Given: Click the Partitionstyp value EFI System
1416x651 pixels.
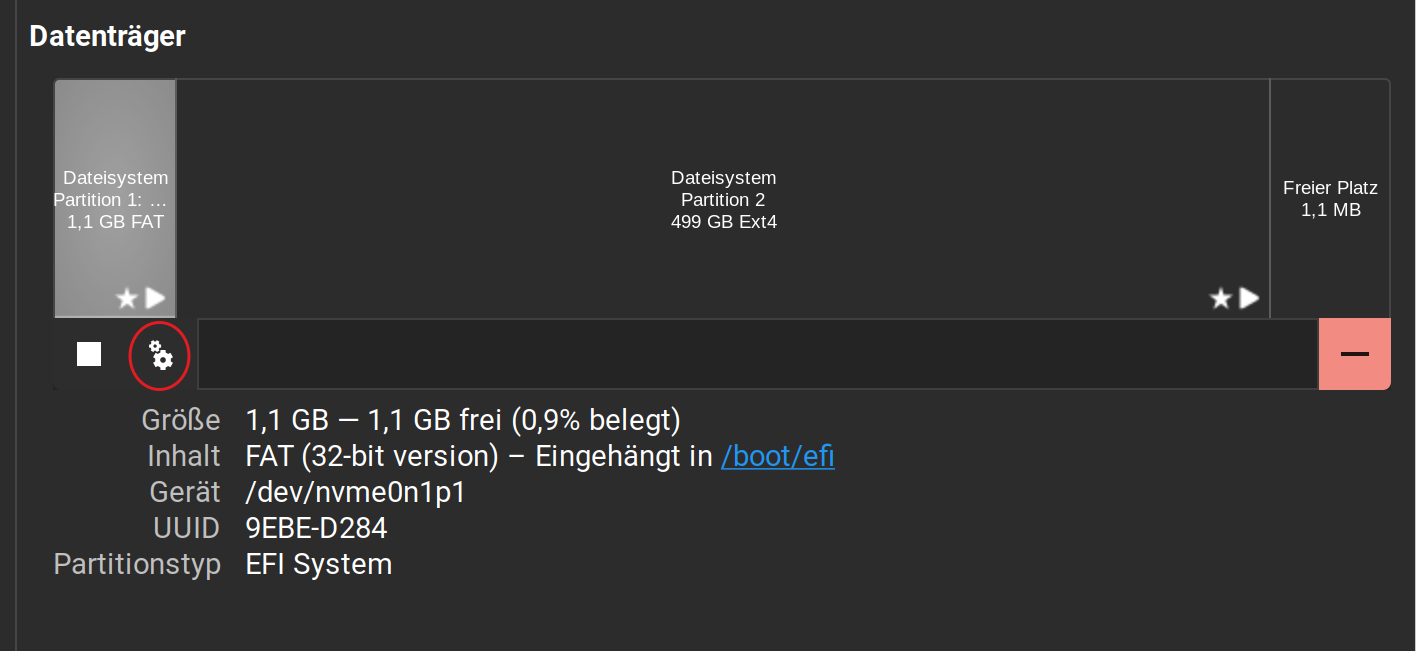Looking at the screenshot, I should click(318, 564).
